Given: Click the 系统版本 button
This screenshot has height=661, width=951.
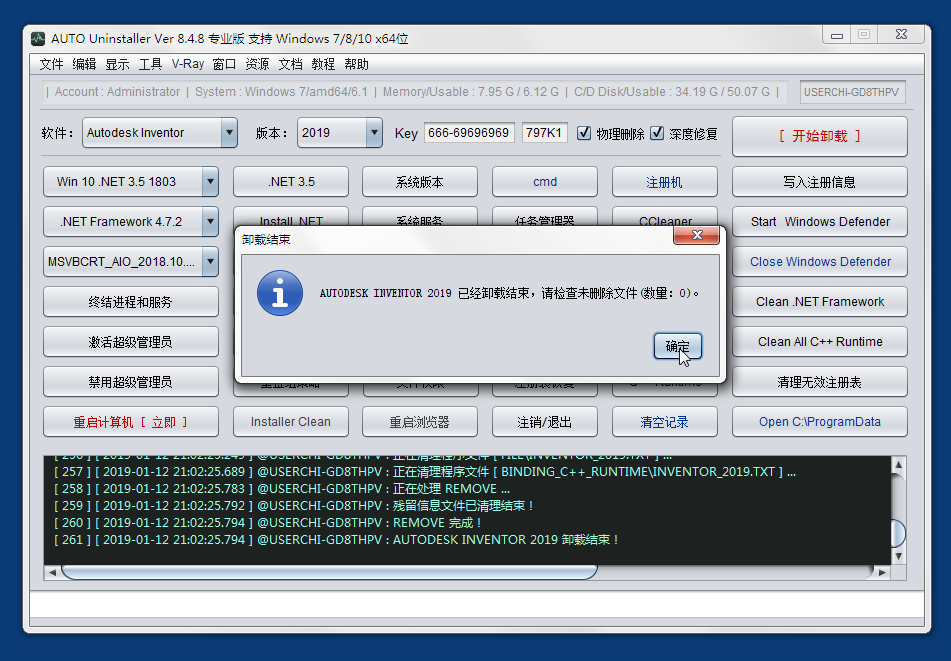Looking at the screenshot, I should click(420, 181).
